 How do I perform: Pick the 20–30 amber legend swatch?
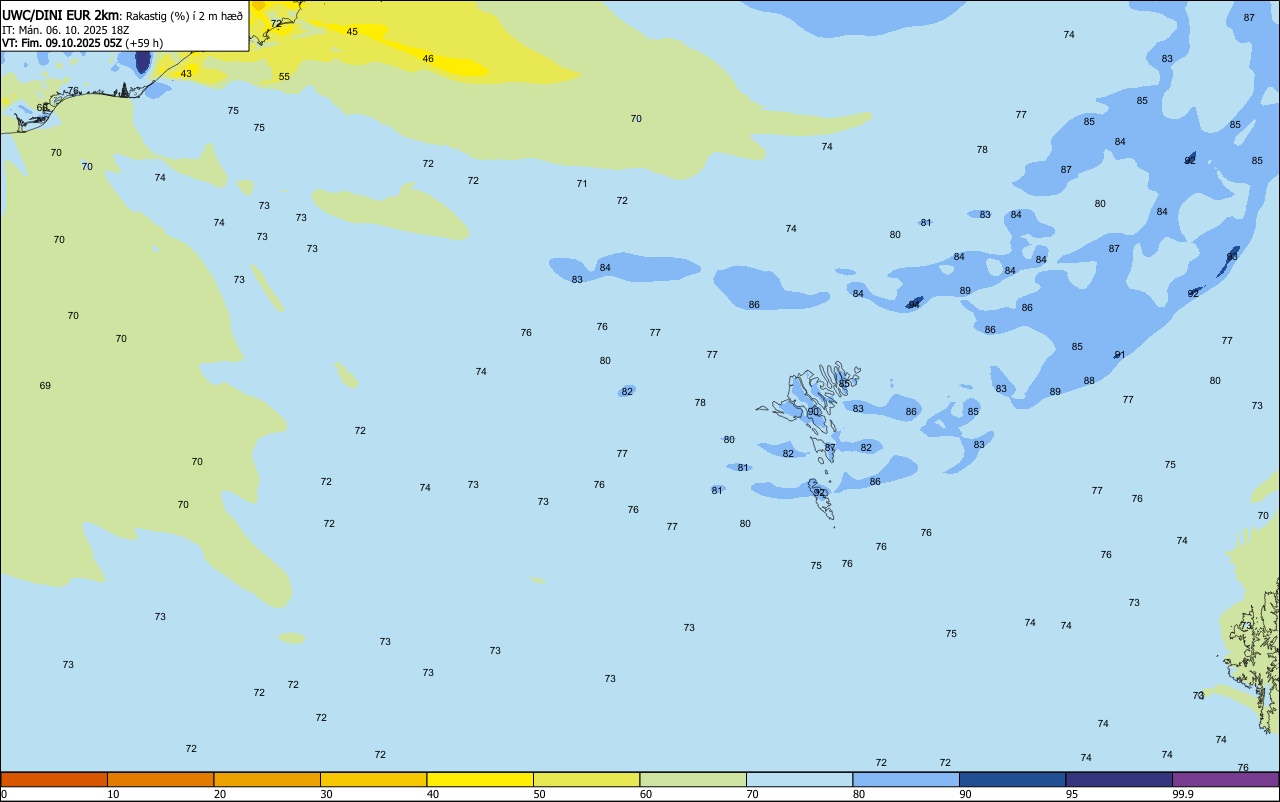(x=267, y=779)
